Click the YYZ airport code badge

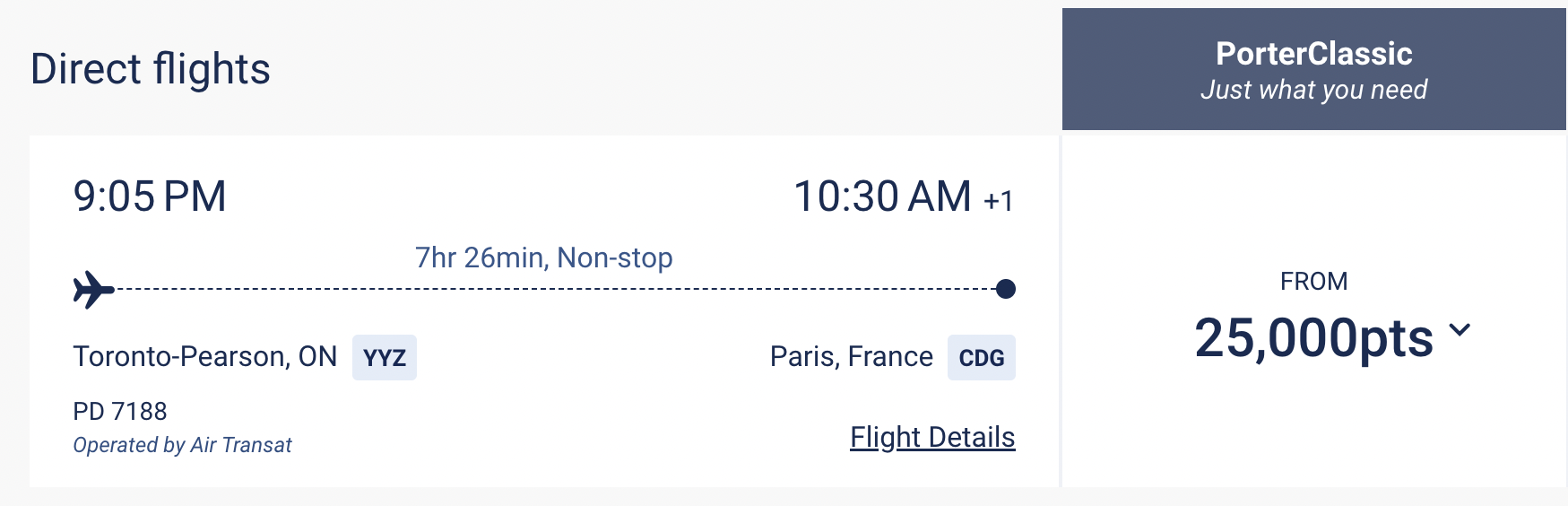click(x=385, y=358)
